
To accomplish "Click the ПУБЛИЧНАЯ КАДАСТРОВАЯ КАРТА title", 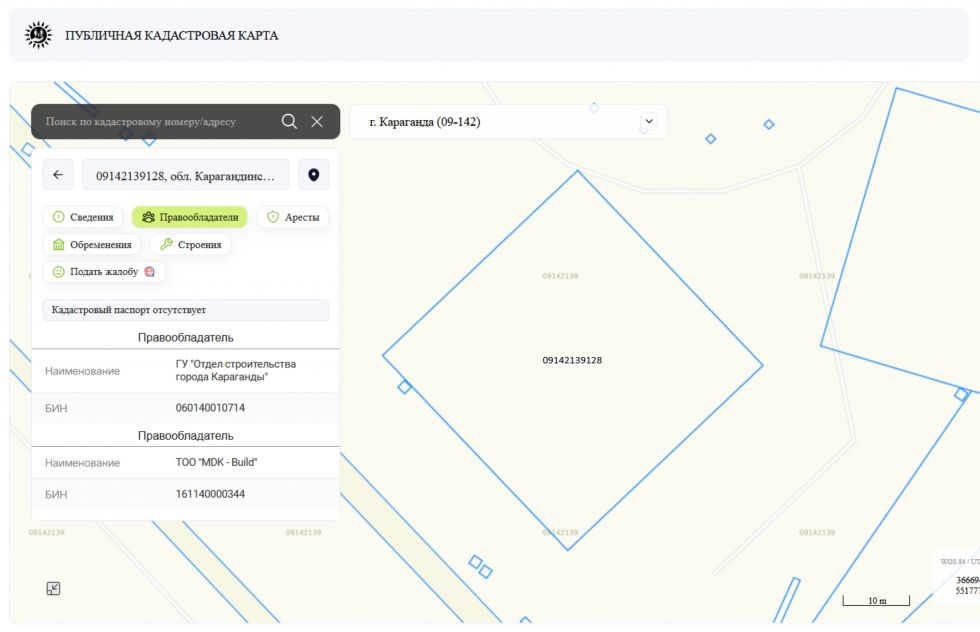I will click(172, 36).
